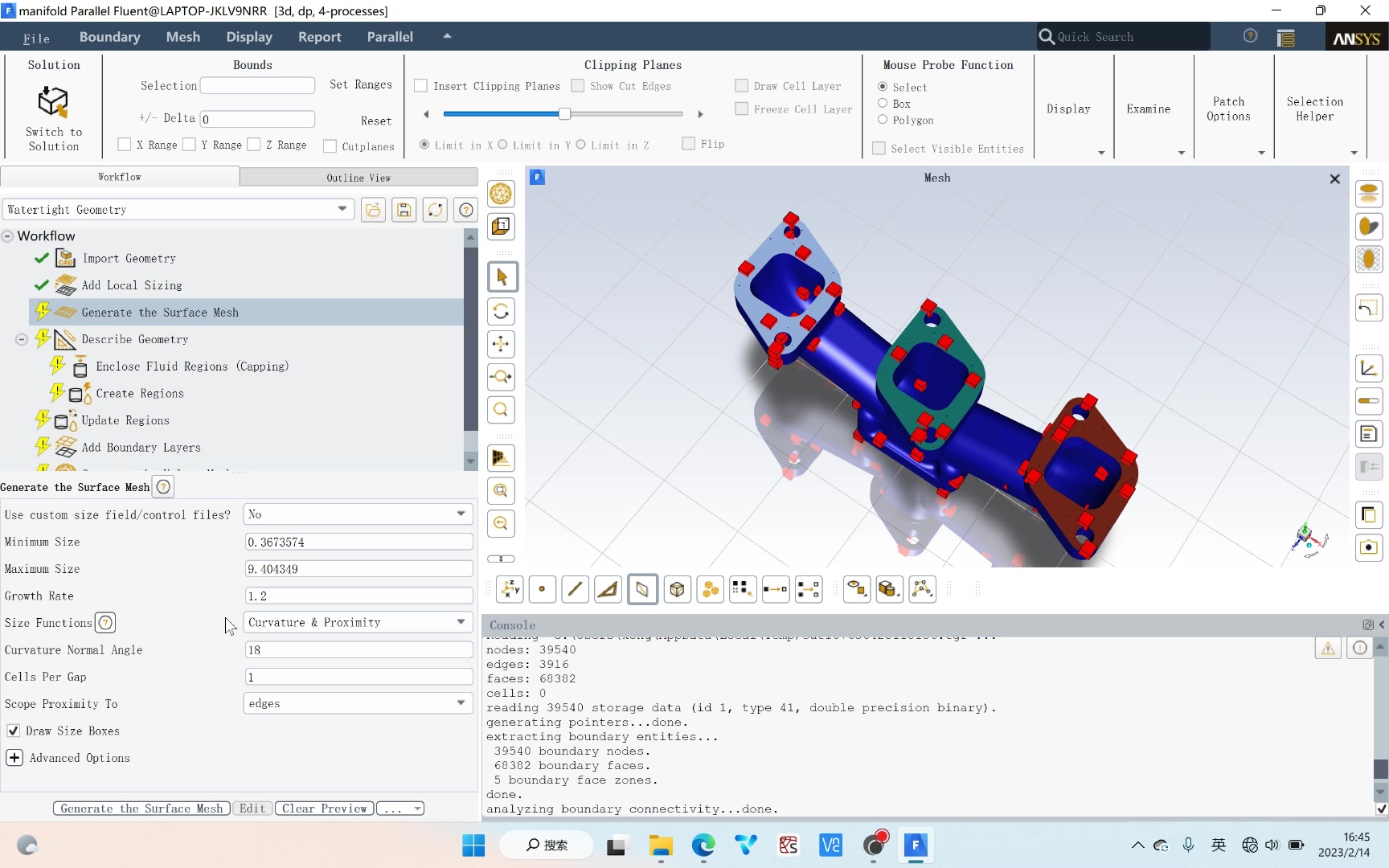The height and width of the screenshot is (868, 1389).
Task: Enable Insert Clipping Planes
Action: [x=420, y=85]
